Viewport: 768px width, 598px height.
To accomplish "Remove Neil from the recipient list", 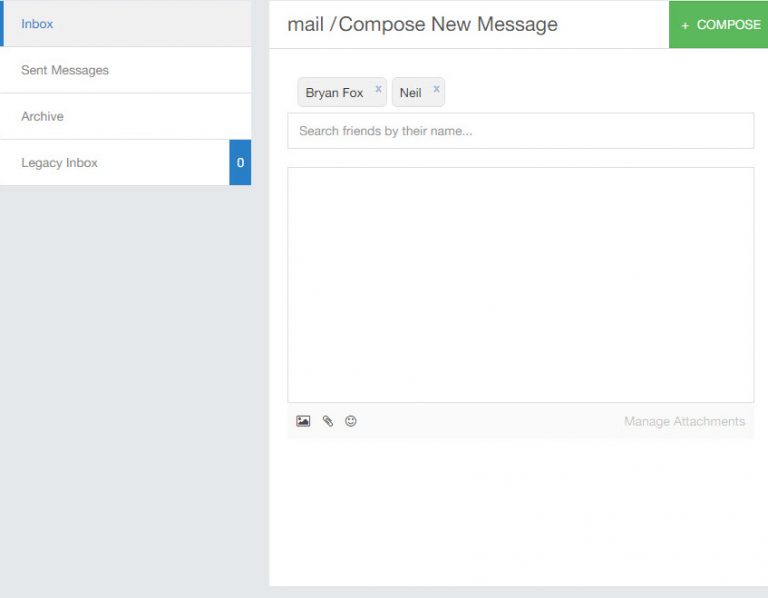I will (436, 89).
